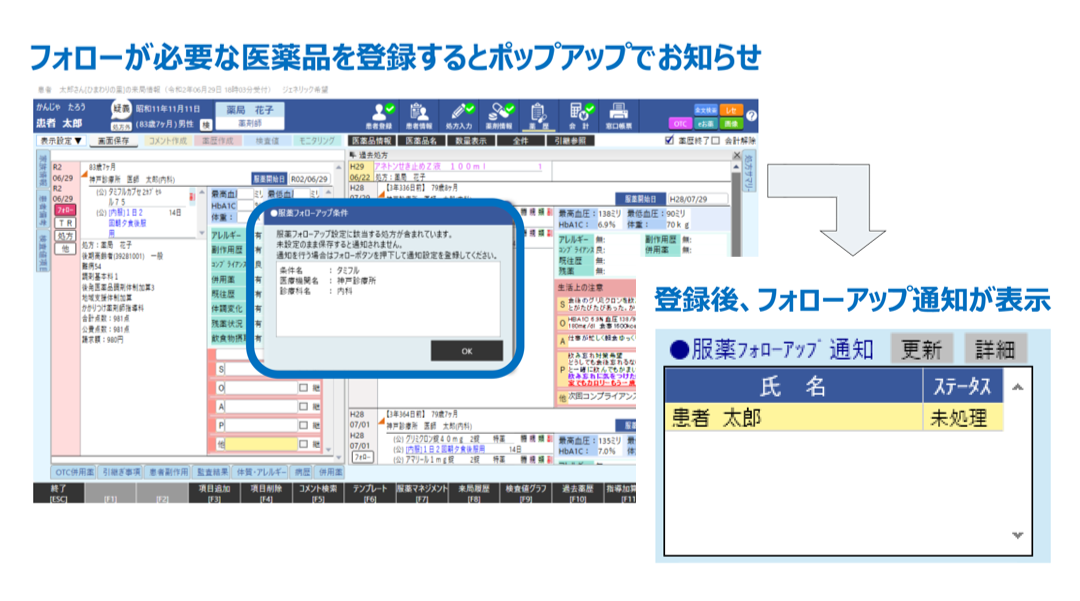This screenshot has width=1080, height=601.
Task: Click the コメント作成 button
Action: (167, 140)
